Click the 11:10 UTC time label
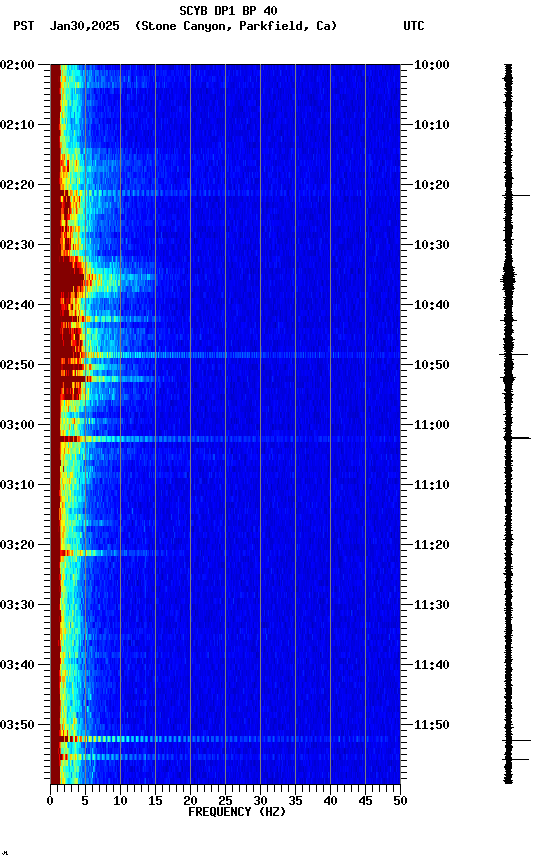This screenshot has height=864, width=552. 432,485
